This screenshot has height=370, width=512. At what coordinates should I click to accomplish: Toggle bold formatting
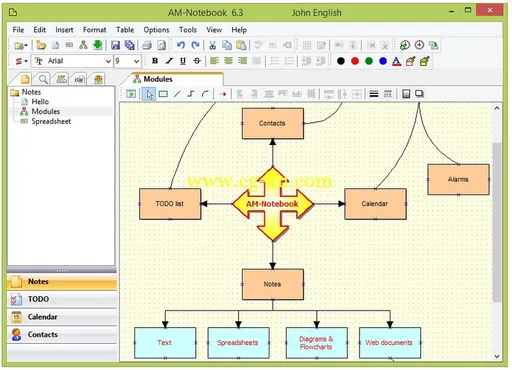(x=155, y=61)
